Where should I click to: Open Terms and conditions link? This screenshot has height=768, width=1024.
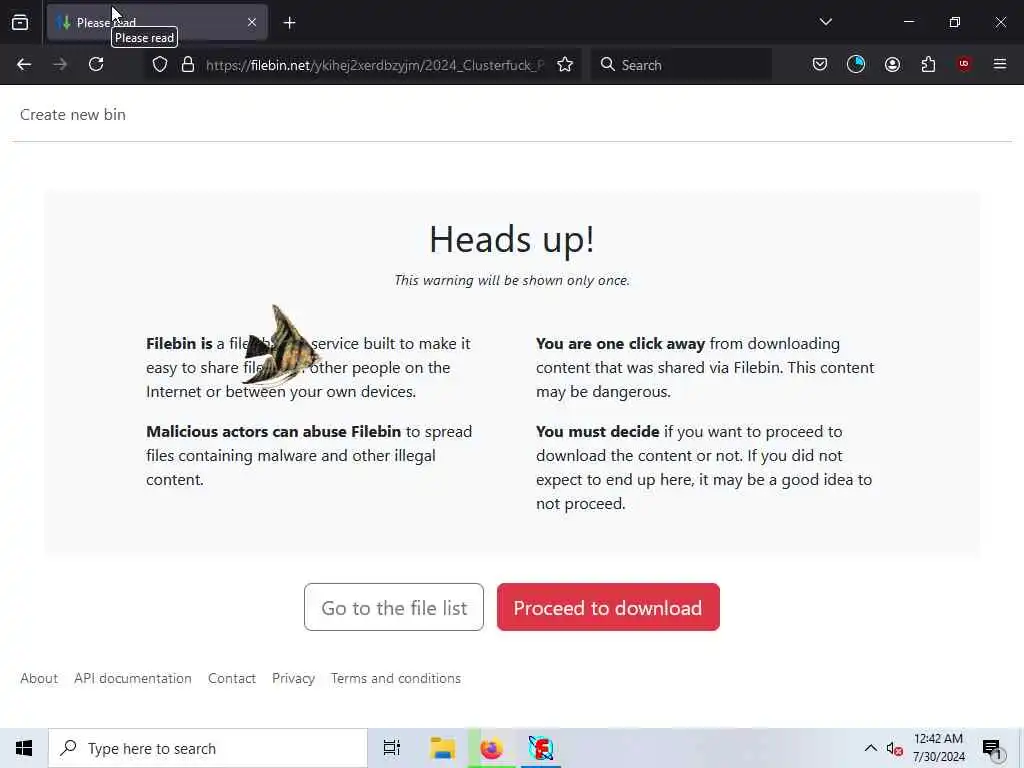click(396, 679)
